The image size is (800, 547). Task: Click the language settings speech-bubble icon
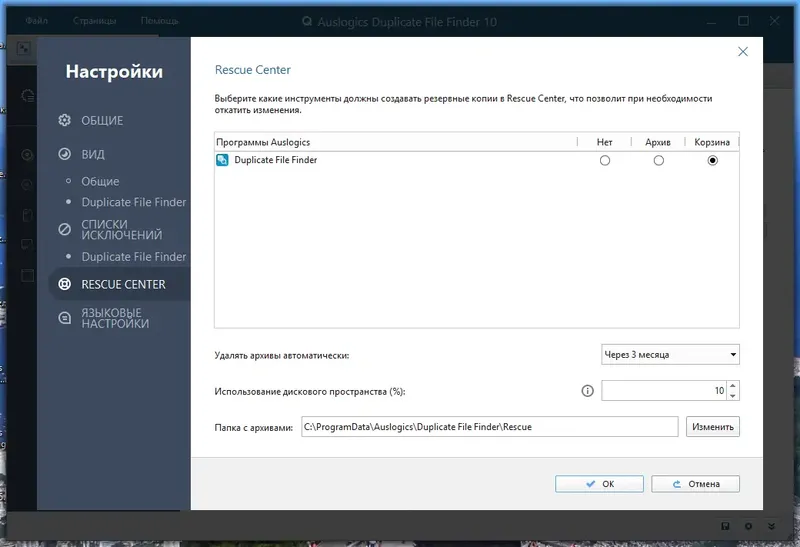(64, 318)
